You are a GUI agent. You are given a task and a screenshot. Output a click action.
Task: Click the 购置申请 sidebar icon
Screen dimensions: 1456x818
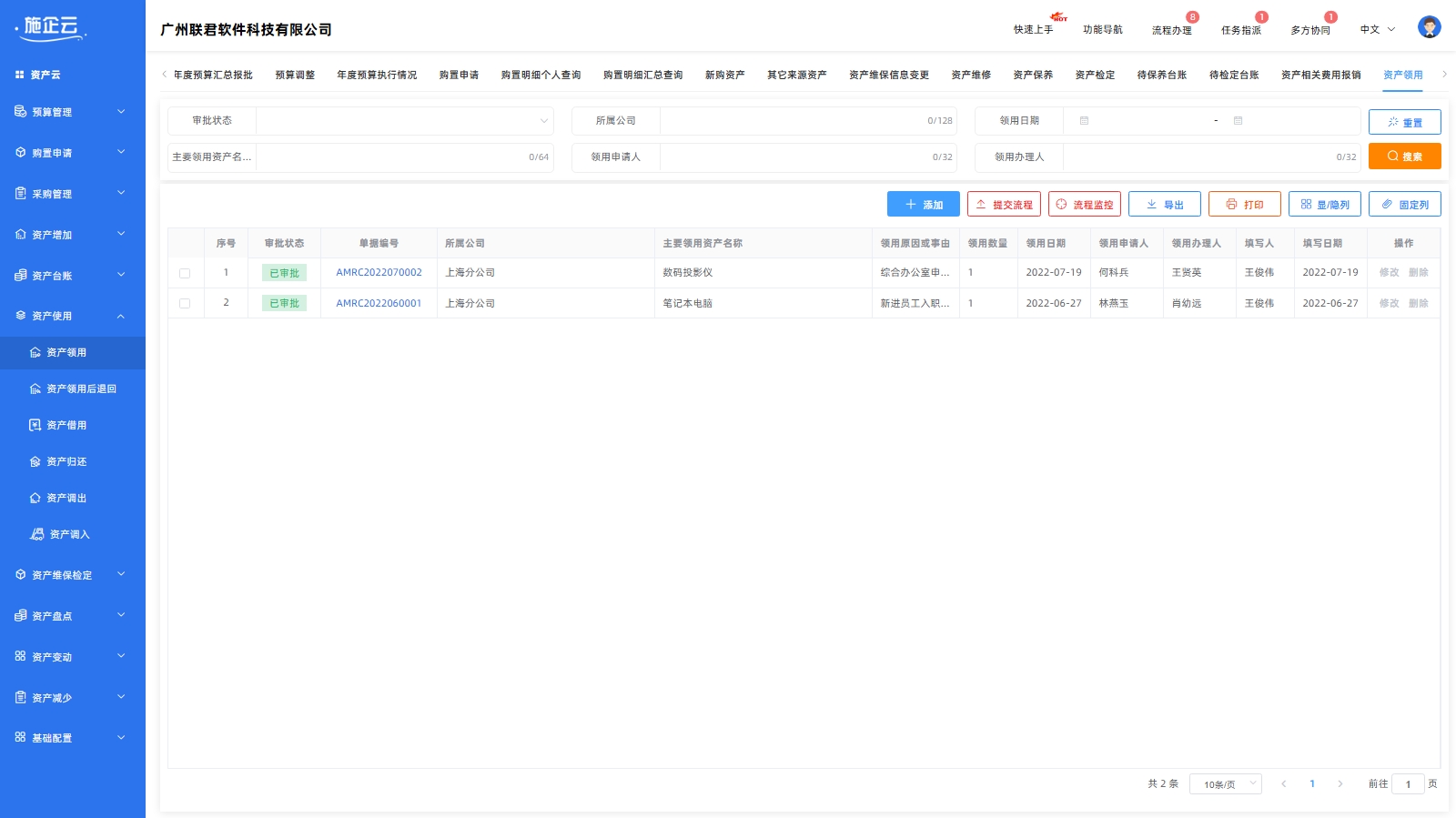(x=20, y=152)
